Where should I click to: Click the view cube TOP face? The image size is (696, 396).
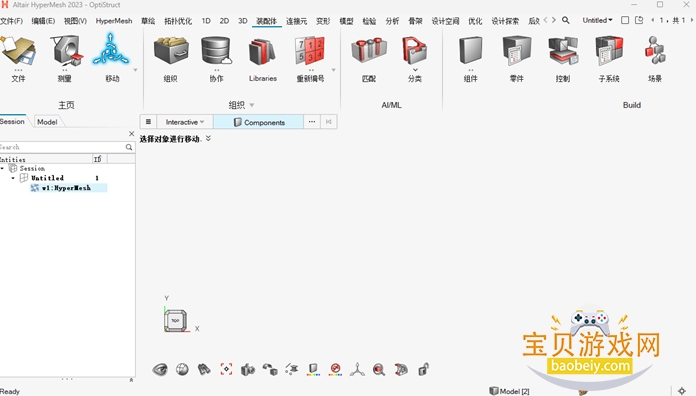[x=175, y=320]
